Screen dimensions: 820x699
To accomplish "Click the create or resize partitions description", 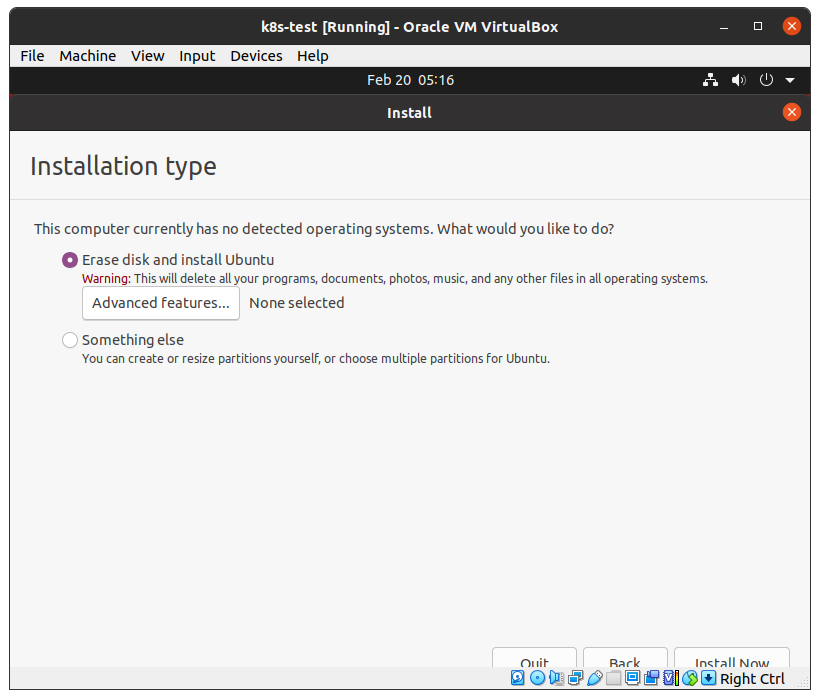I will [316, 359].
